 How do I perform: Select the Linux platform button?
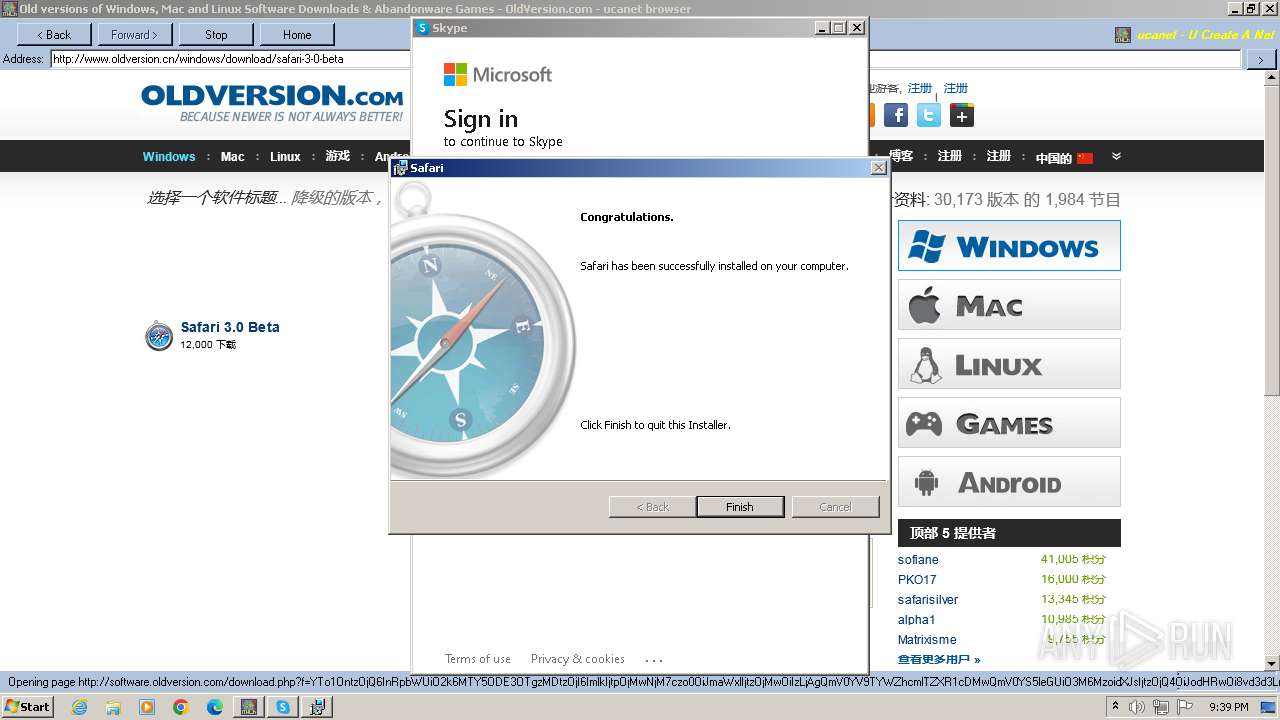pyautogui.click(x=1009, y=364)
